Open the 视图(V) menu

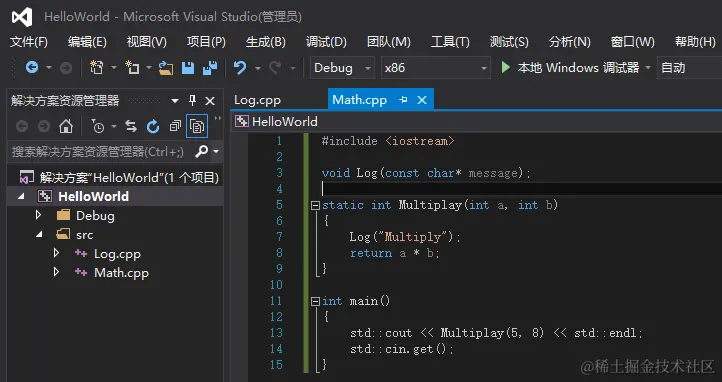pos(146,42)
